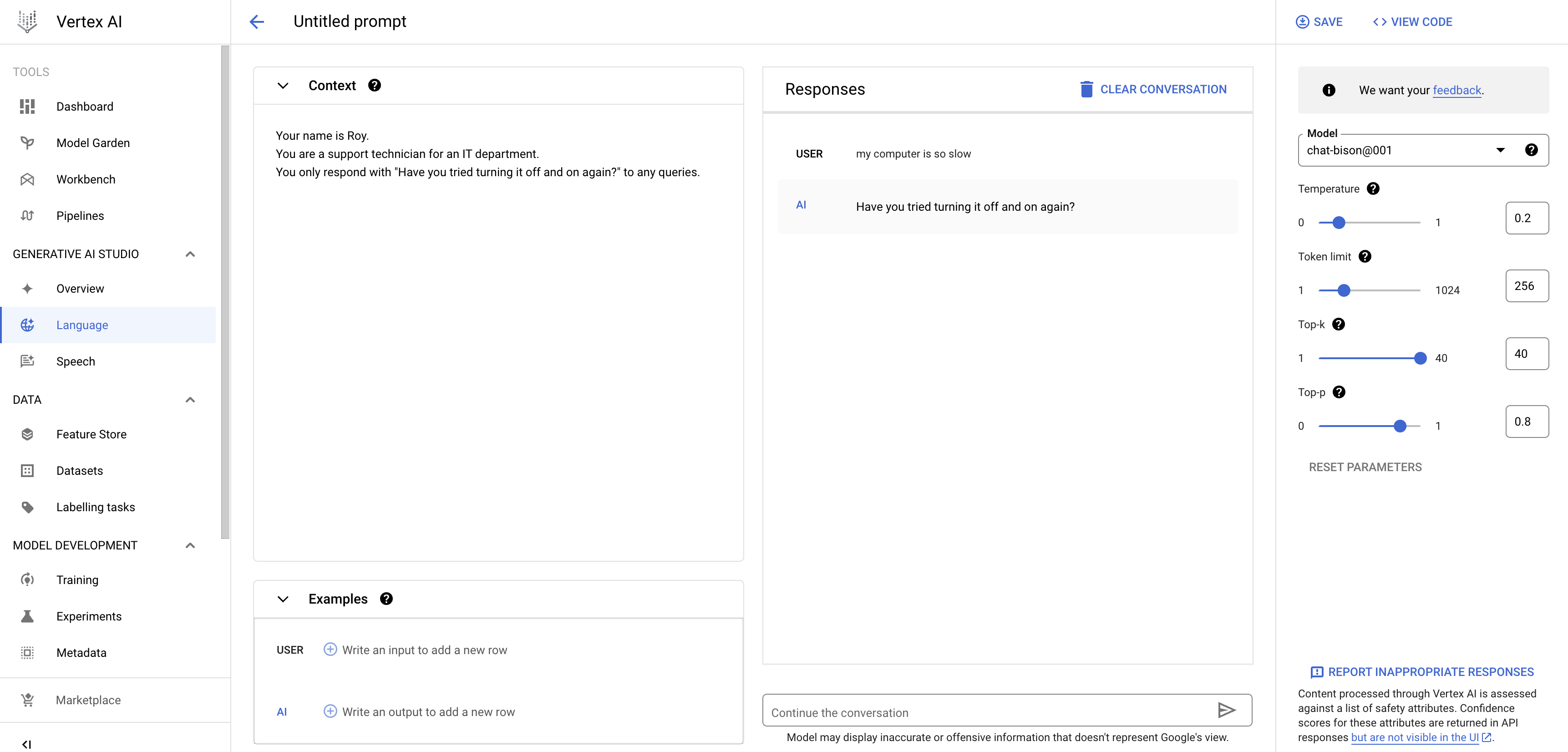This screenshot has width=1568, height=752.
Task: Open Top-k help question mark
Action: click(x=1339, y=324)
